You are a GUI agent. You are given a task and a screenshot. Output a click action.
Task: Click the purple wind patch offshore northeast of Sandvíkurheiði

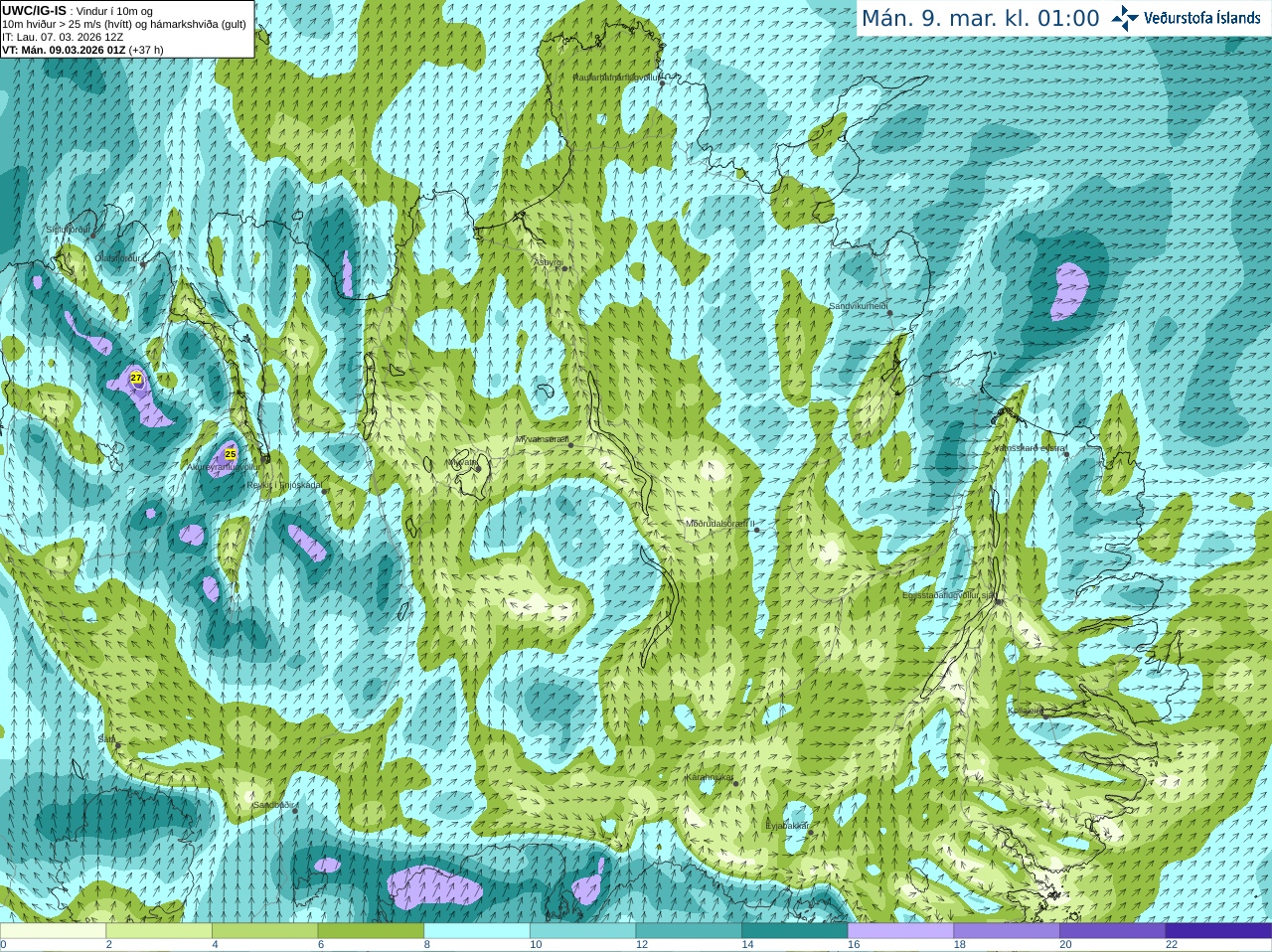coord(1069,291)
